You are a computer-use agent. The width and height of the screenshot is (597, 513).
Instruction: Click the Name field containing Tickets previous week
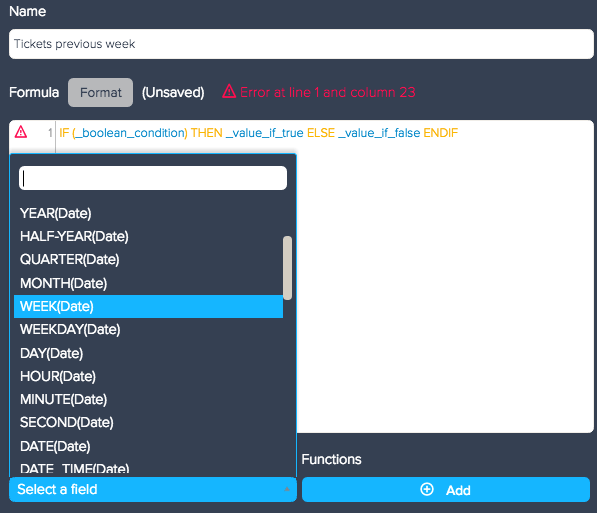pos(301,44)
